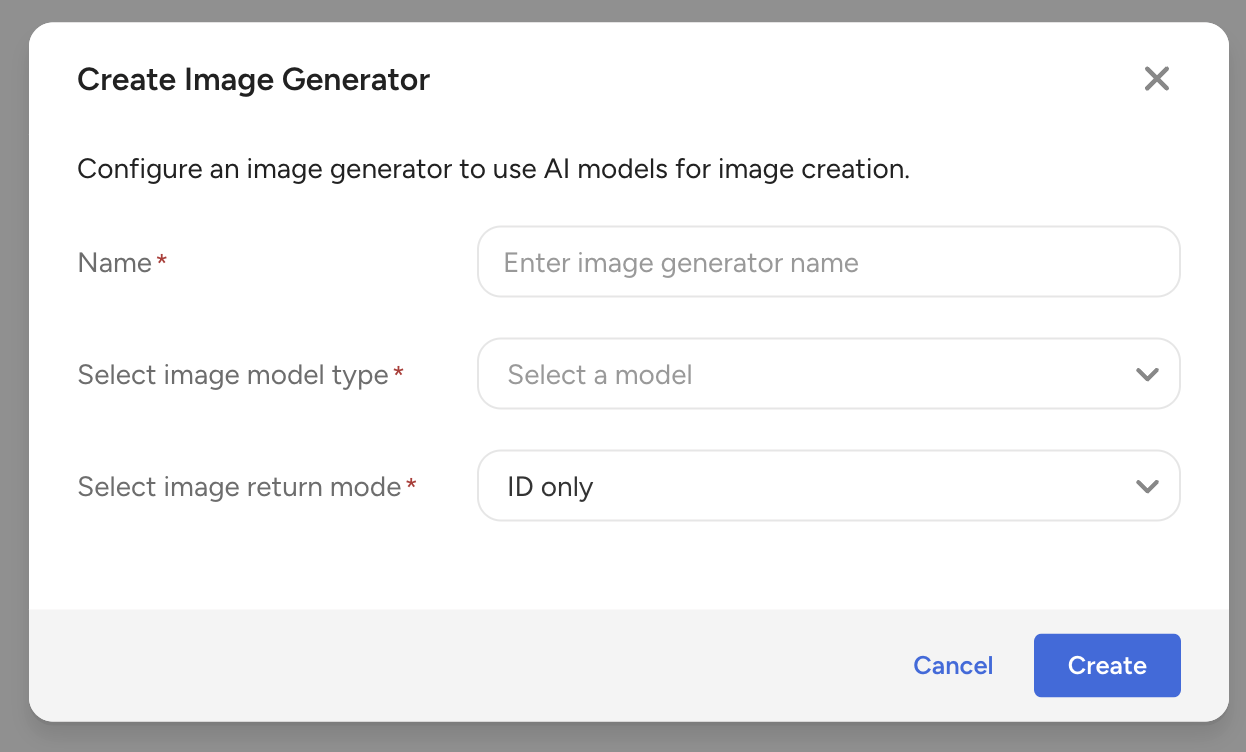The height and width of the screenshot is (752, 1246).
Task: Click the Name input field
Action: point(828,262)
